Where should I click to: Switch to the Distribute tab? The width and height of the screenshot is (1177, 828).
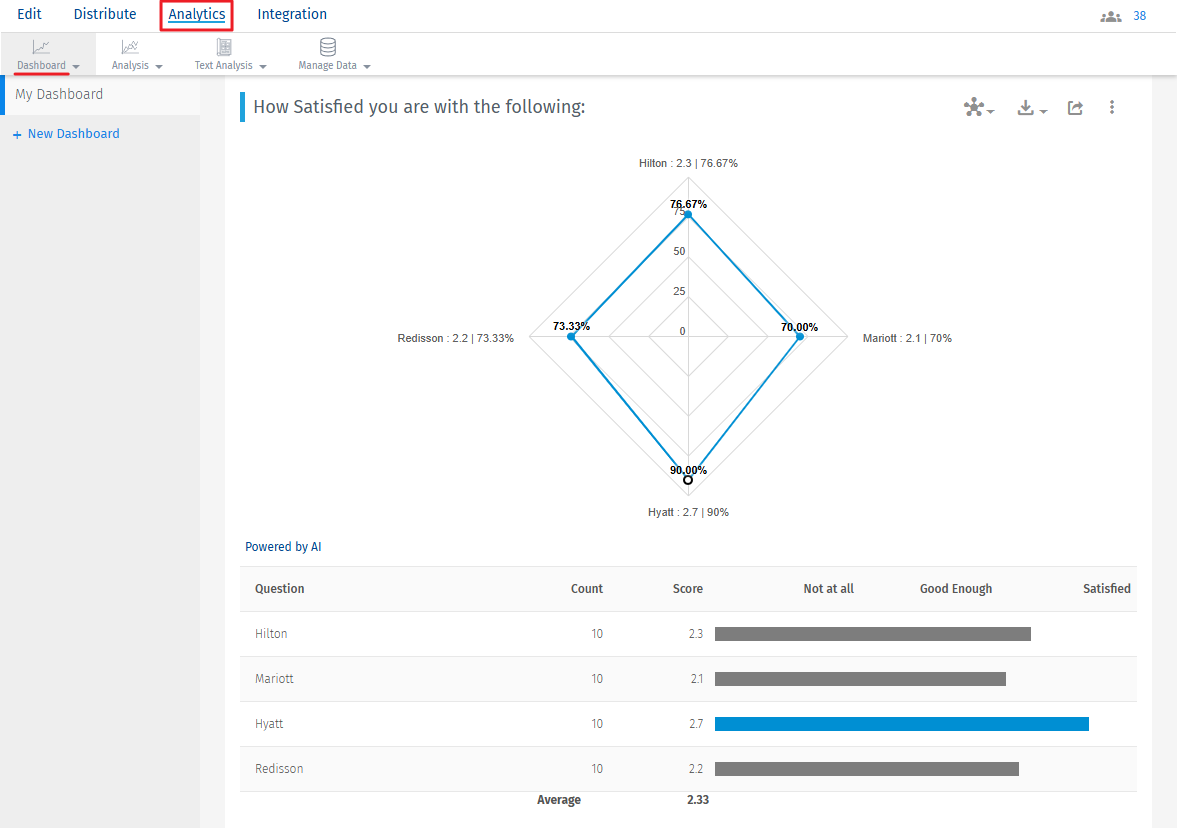[105, 15]
